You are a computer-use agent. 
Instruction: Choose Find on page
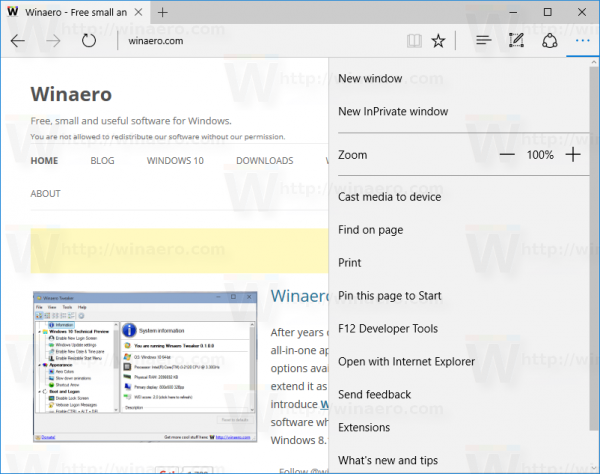tap(370, 230)
